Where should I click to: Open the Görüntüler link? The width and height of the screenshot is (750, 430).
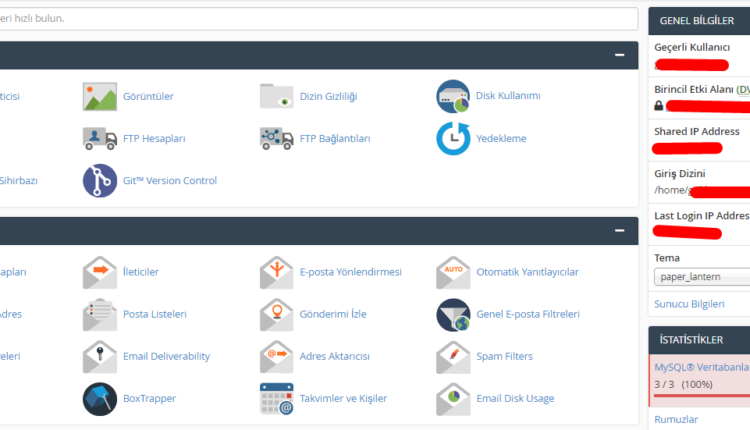(x=148, y=96)
